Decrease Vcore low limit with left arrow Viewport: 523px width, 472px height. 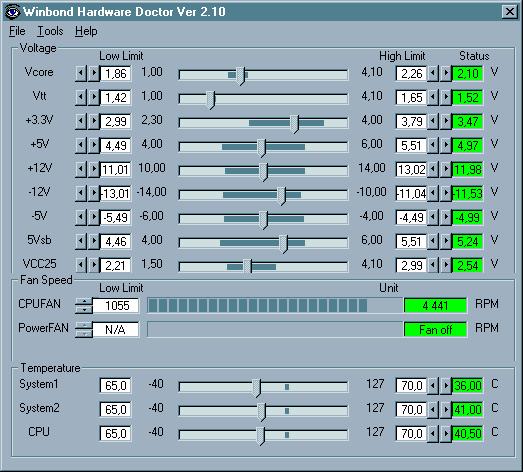[81, 73]
